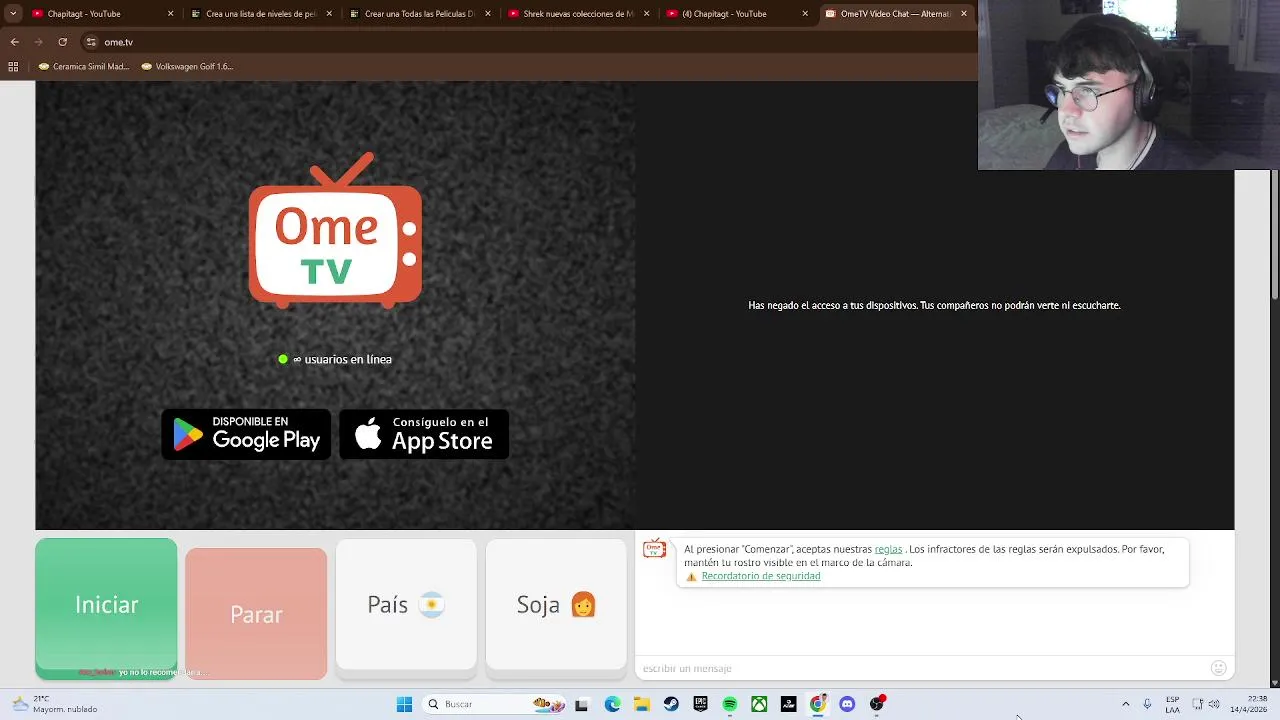Open the Soja gender selector
1280x720 pixels.
[556, 605]
